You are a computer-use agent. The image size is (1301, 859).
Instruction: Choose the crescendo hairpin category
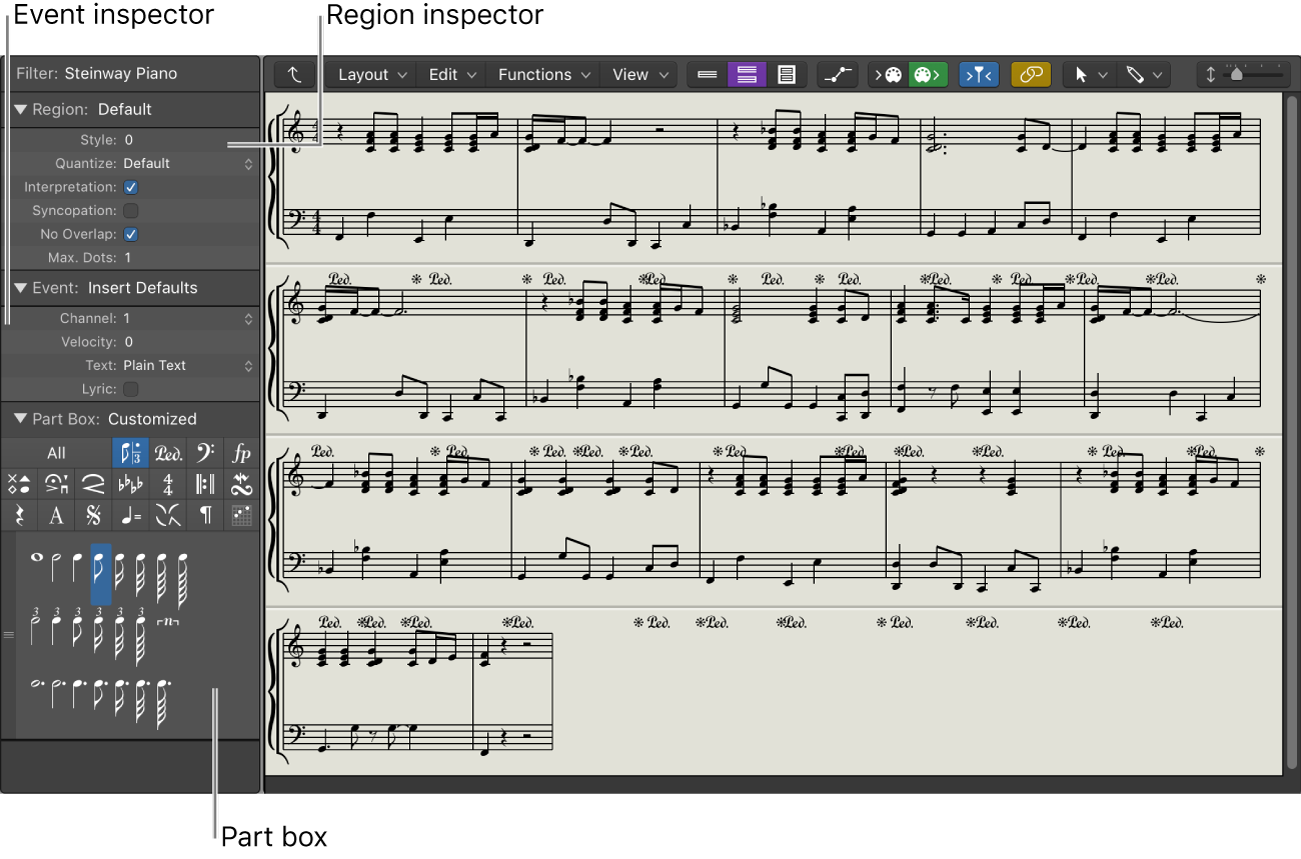92,484
